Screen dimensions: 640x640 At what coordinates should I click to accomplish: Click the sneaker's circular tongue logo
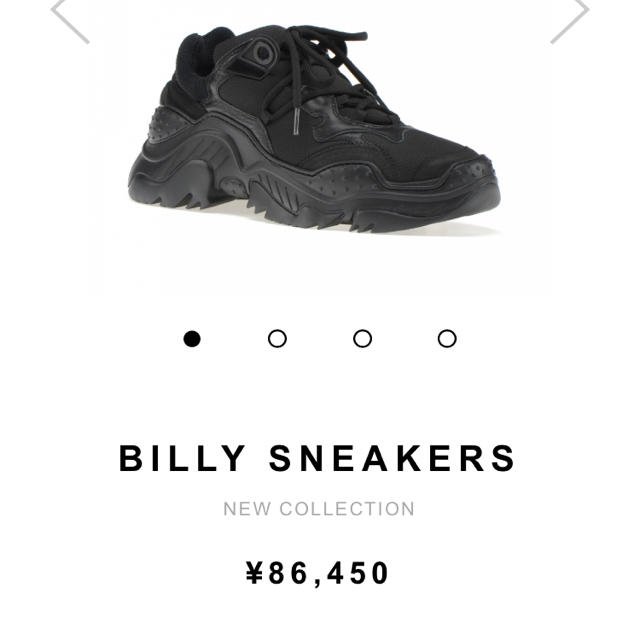[x=261, y=53]
